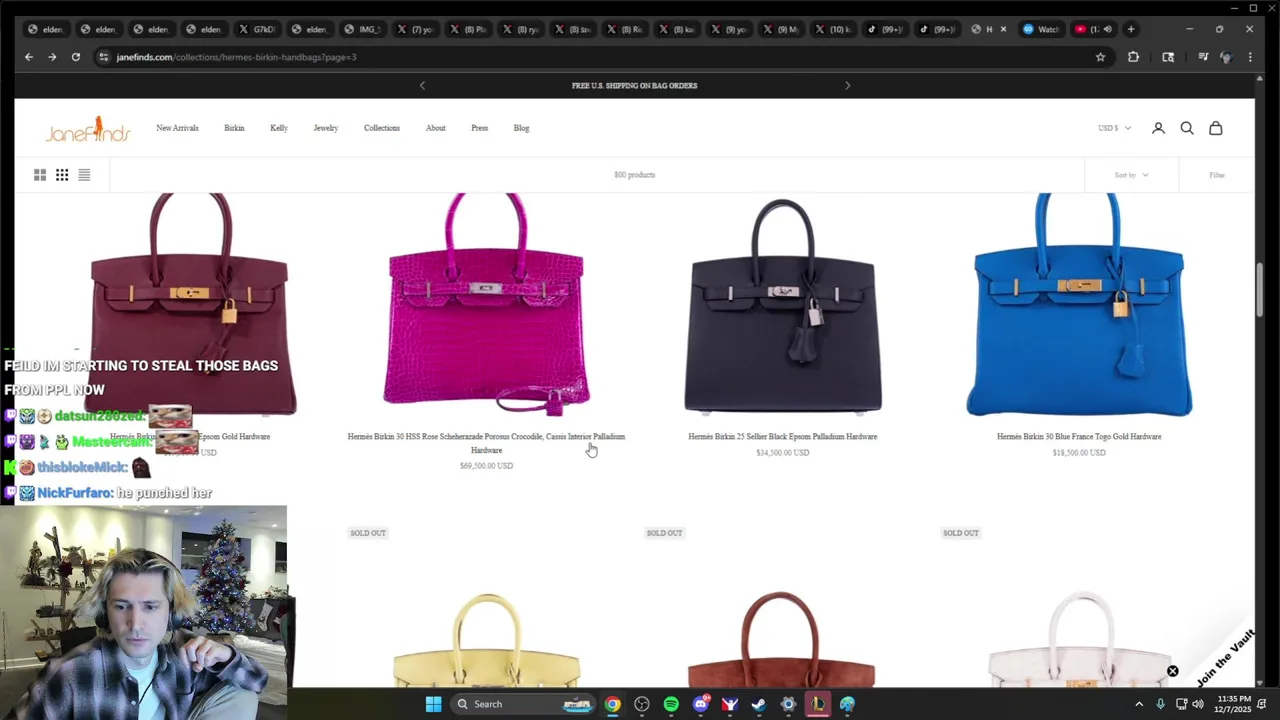View the blue Birkin 30 photo
This screenshot has height=720, width=1280.
point(1079,305)
